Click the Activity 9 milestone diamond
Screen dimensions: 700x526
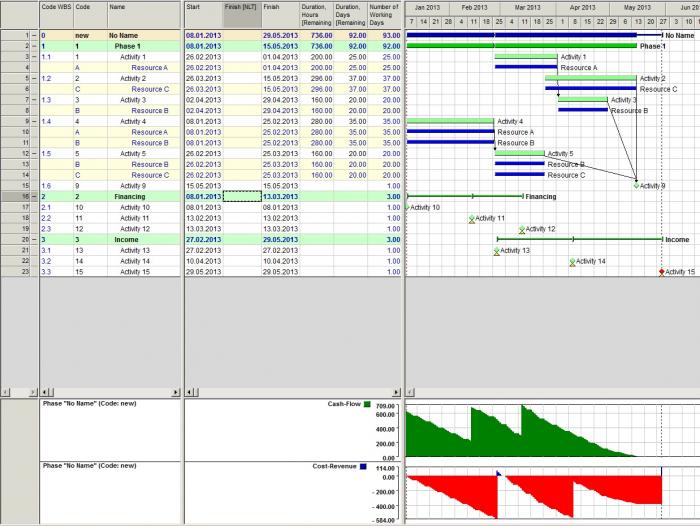[637, 186]
